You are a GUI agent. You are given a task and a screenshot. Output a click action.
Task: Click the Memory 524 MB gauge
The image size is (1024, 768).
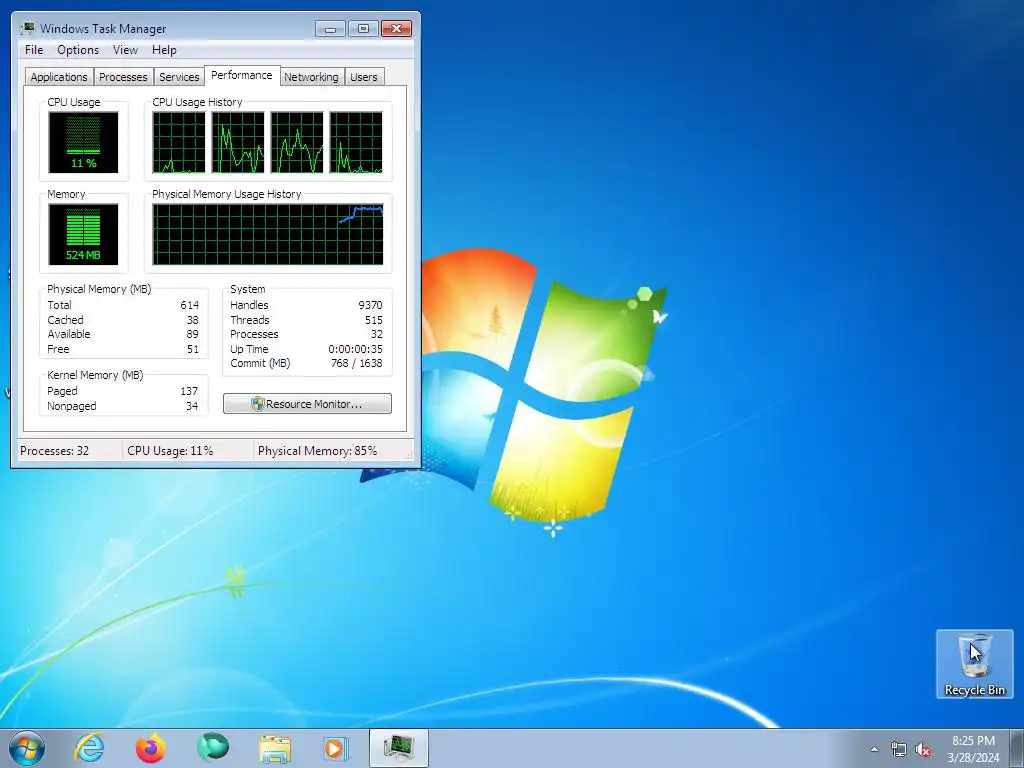tap(84, 234)
